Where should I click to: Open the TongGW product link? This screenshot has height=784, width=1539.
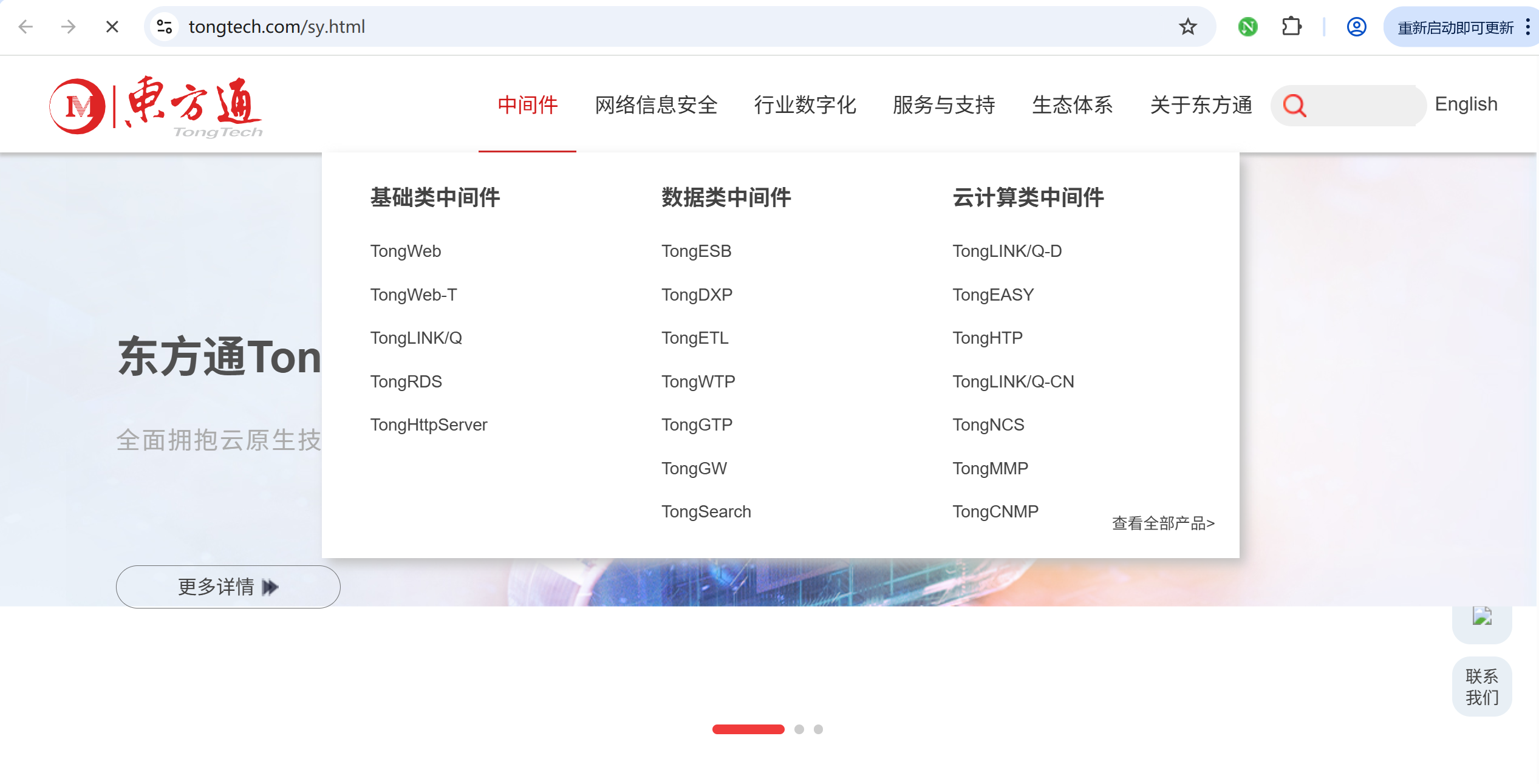point(694,468)
